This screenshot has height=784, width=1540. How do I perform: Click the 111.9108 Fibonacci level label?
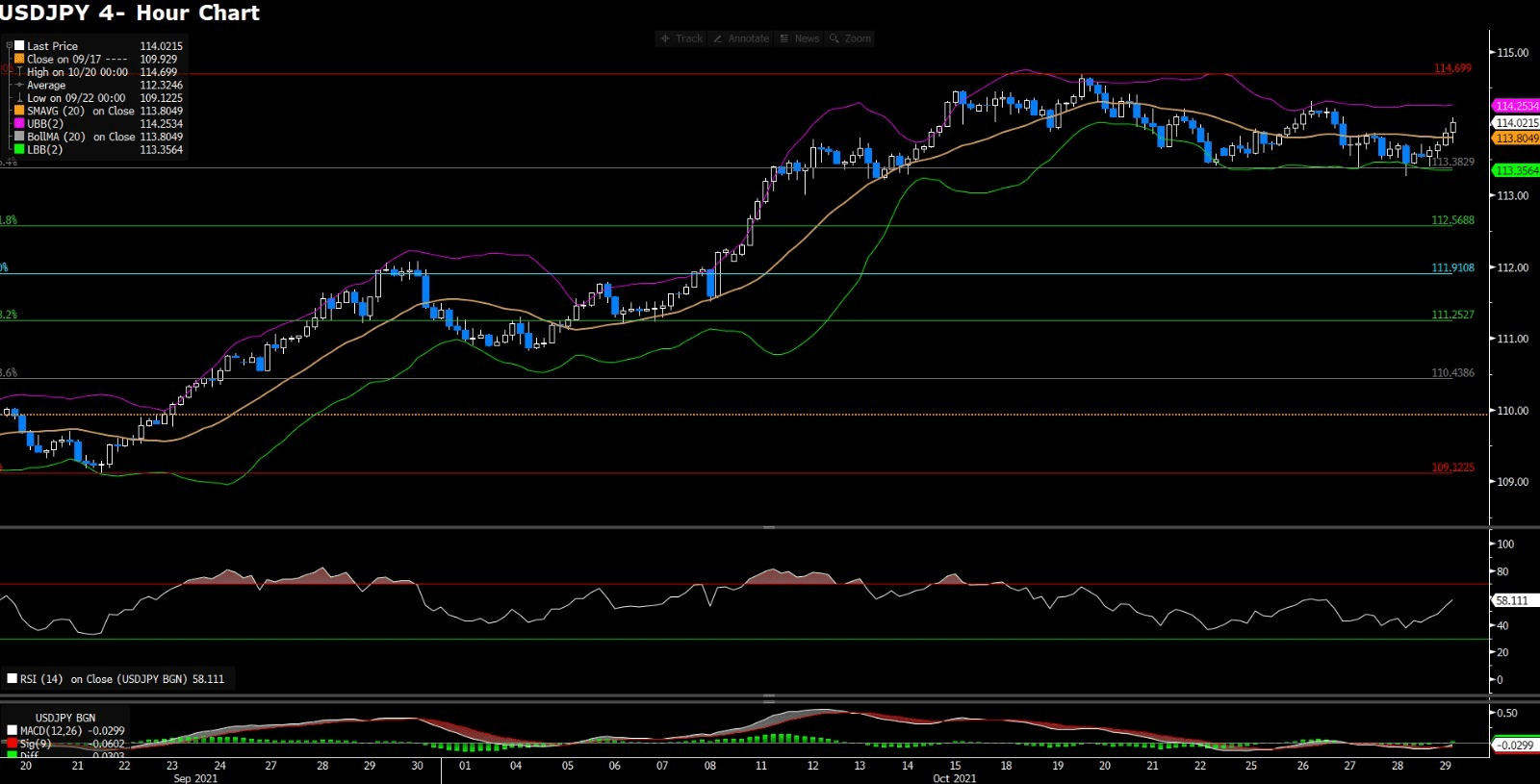coord(1452,268)
